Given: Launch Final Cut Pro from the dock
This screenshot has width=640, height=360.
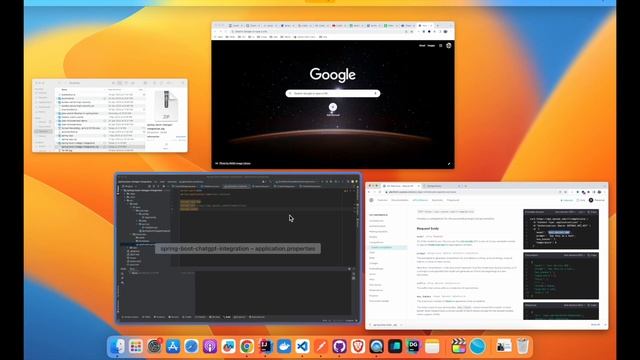Looking at the screenshot, I should [459, 346].
